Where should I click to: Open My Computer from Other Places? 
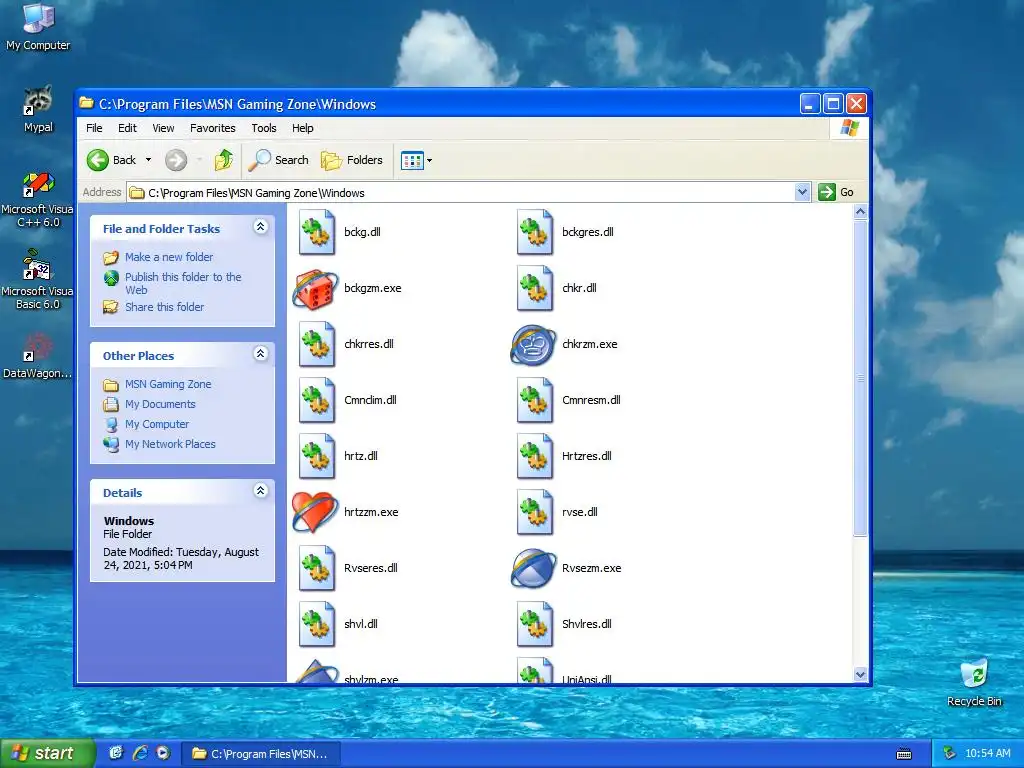pyautogui.click(x=157, y=424)
